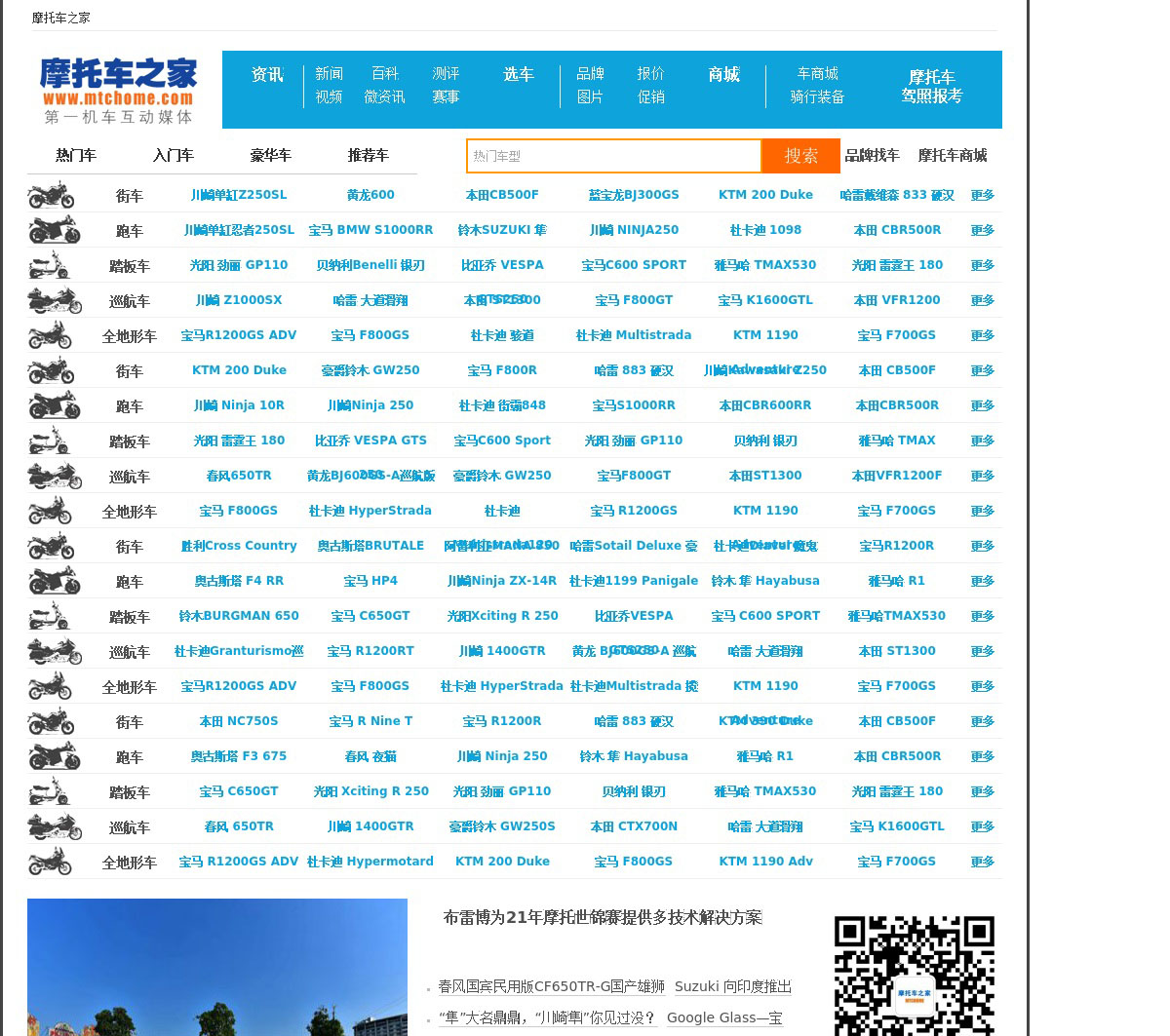
Task: Open the 杜卡迪1199 Panigale link
Action: point(634,581)
